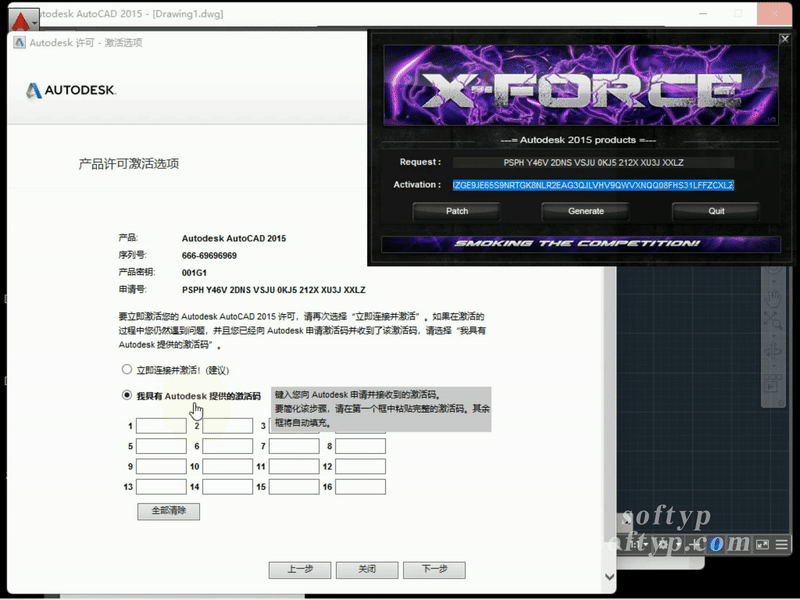Select the Pan hand tool in navigation bar
Screen dimensions: 800x600
tap(774, 297)
